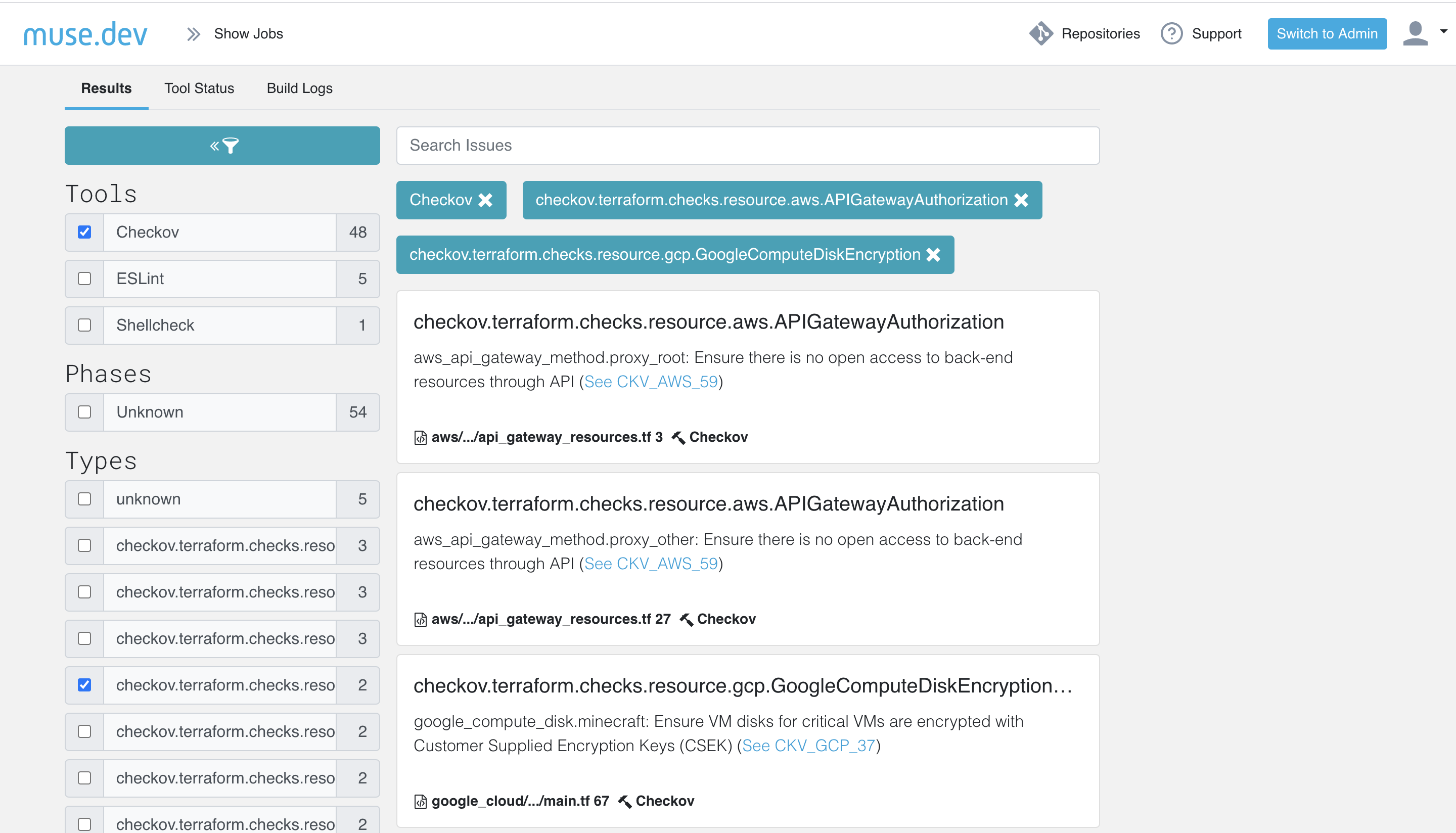The width and height of the screenshot is (1456, 833).
Task: Click the muse.dev logo
Action: tap(86, 34)
